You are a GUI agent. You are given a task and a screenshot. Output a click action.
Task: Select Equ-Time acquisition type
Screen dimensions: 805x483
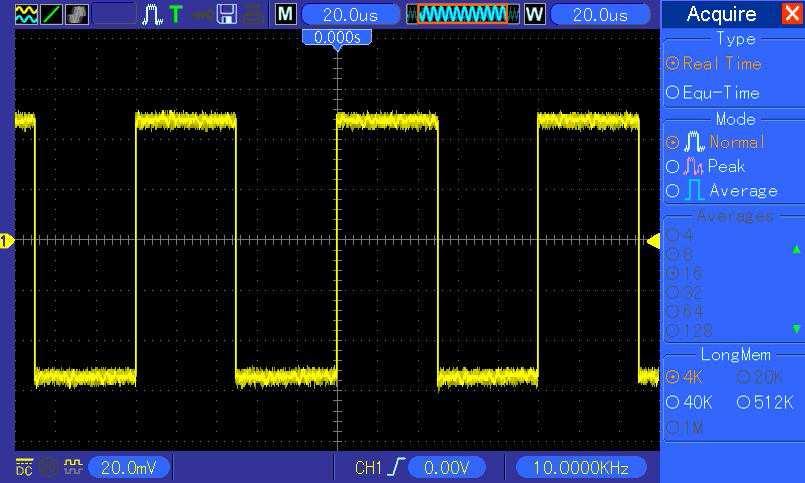(x=713, y=93)
